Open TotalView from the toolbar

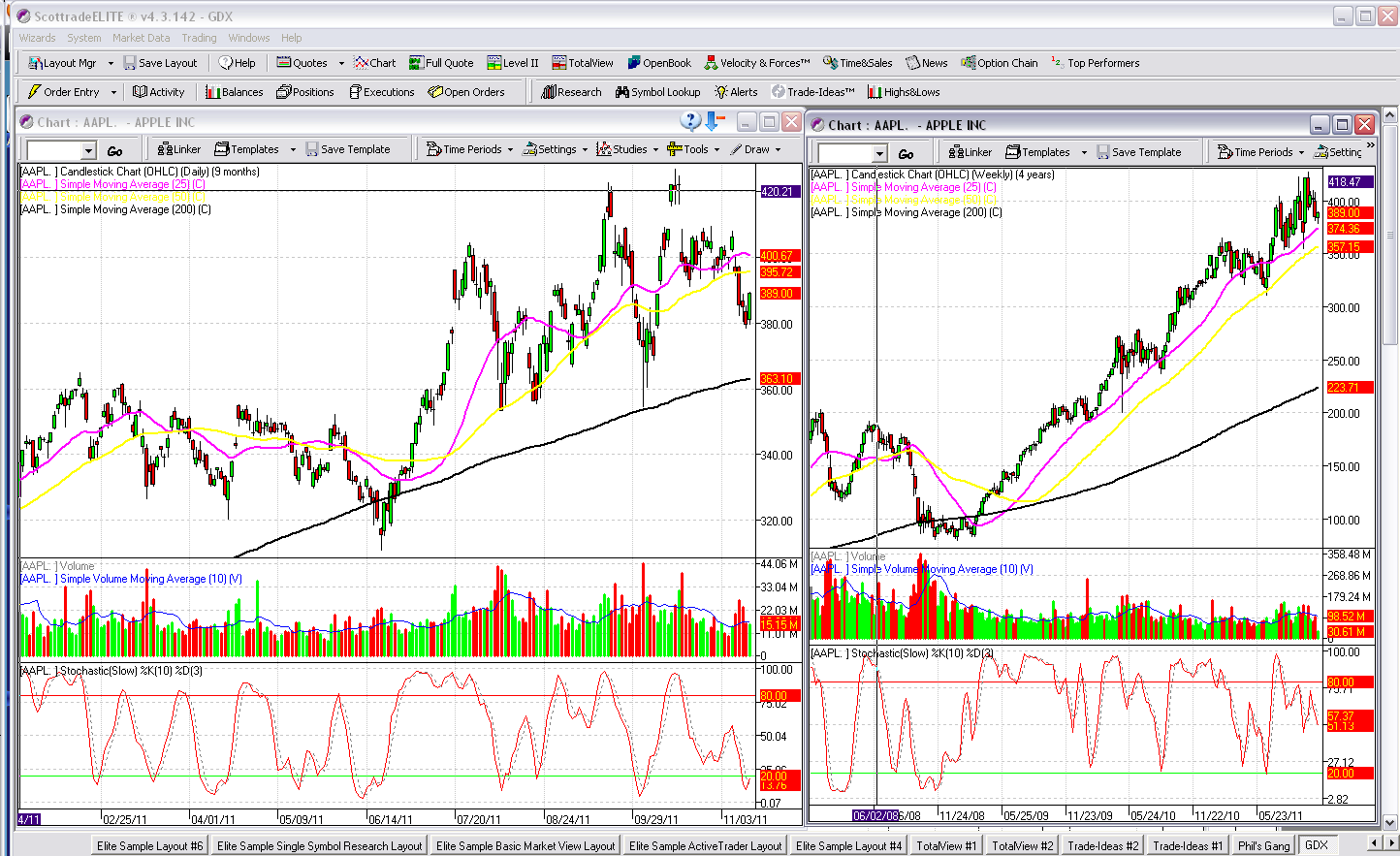click(583, 63)
